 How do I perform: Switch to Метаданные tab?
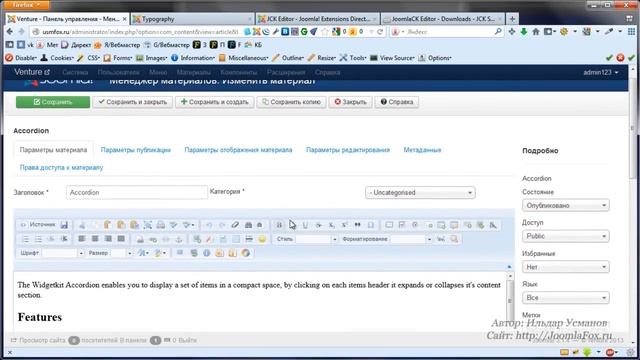click(422, 150)
